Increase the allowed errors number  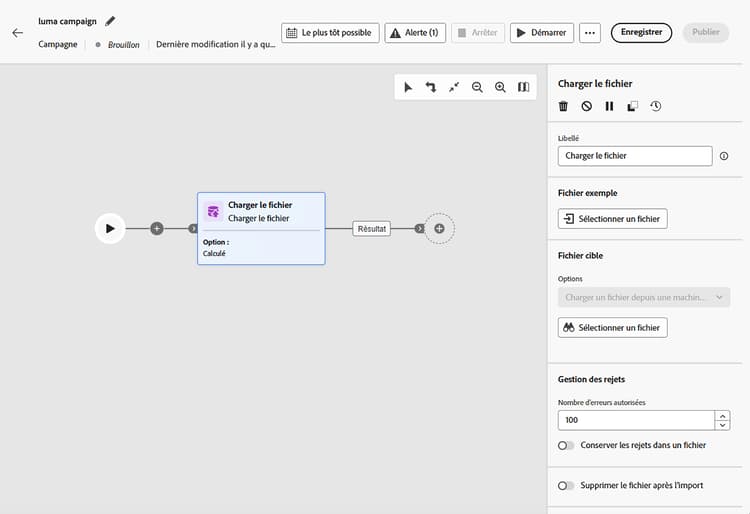(723, 416)
